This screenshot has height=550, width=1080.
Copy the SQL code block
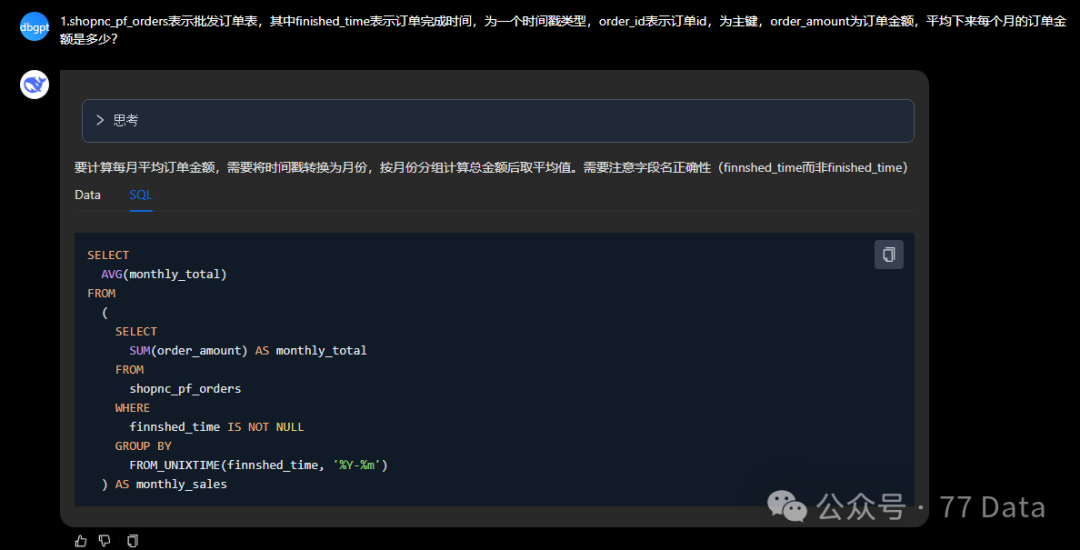[889, 255]
